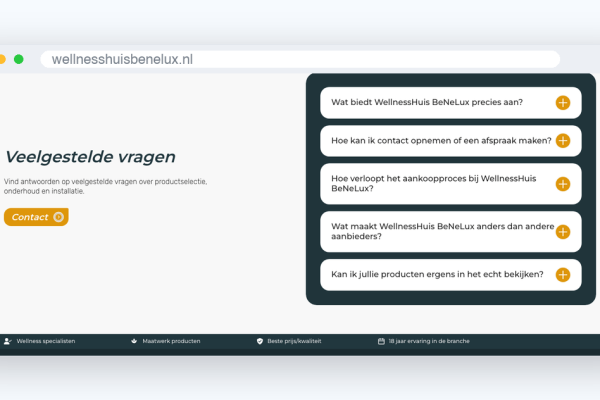Click the person icon beside Wellness specialisten
Viewport: 600px width, 400px height.
[8, 341]
